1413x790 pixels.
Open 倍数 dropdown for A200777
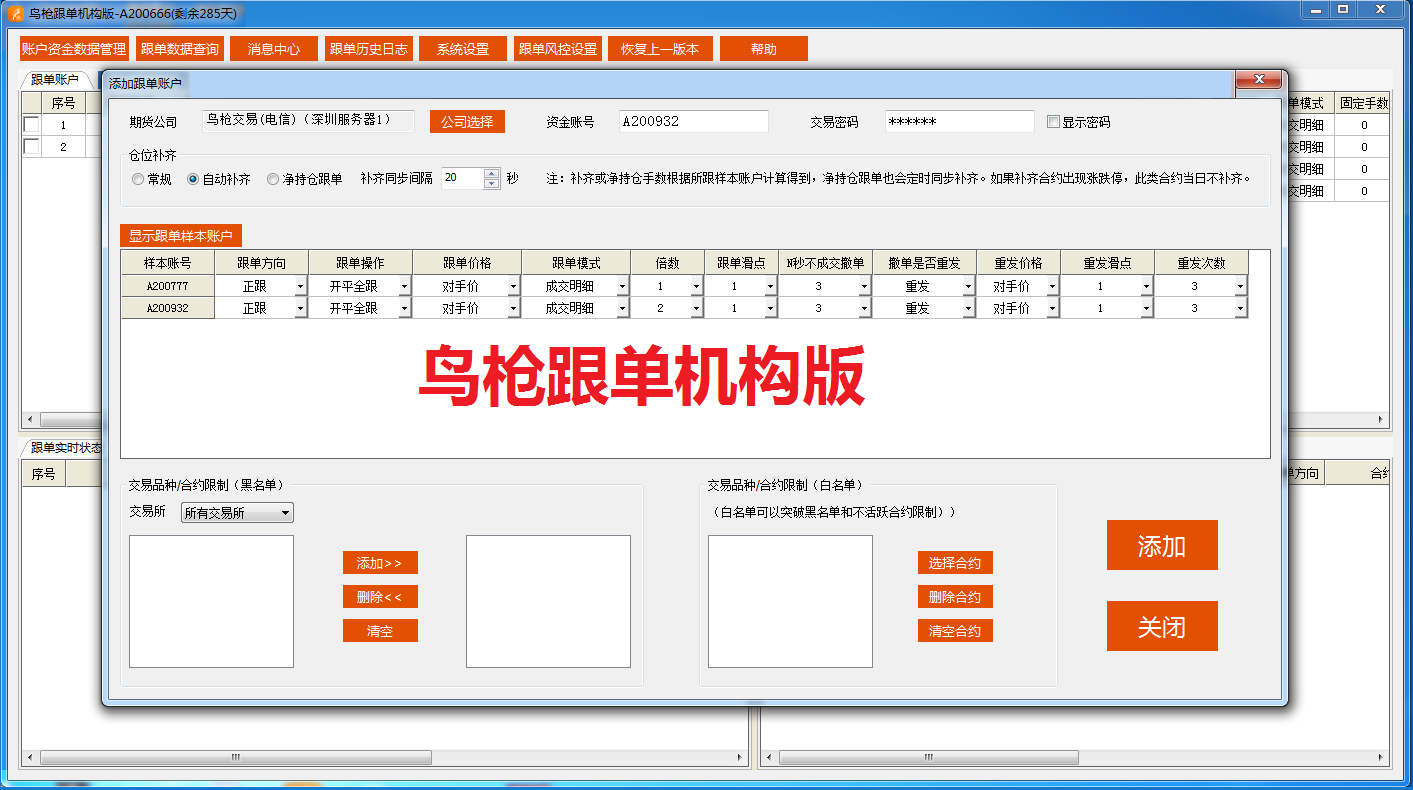coord(696,287)
